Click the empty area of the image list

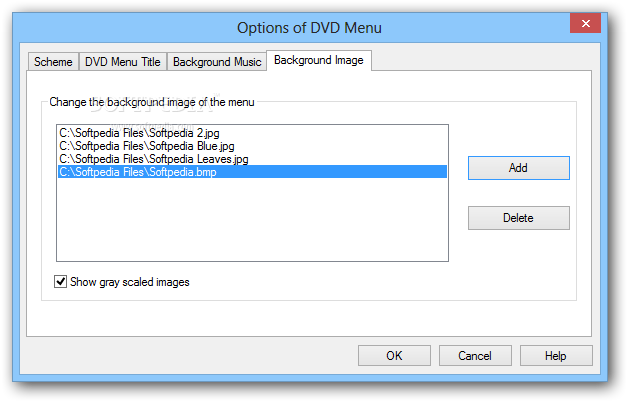[x=252, y=219]
